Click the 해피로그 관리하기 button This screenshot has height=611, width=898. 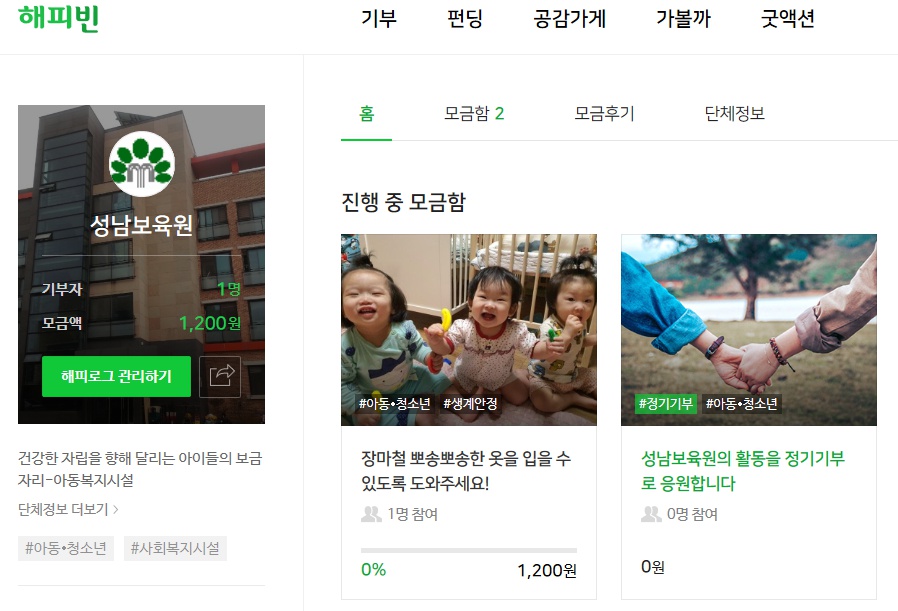[116, 376]
